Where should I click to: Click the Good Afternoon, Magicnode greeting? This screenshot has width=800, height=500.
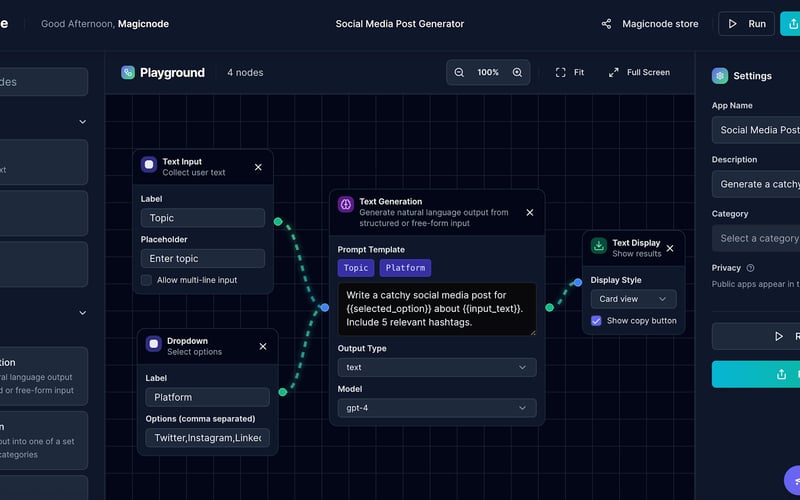[105, 24]
